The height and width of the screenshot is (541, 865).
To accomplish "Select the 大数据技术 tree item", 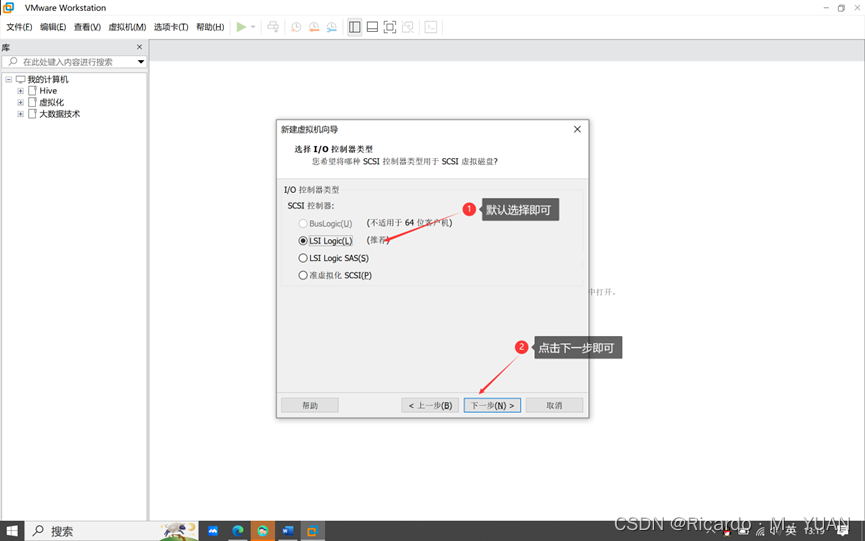I will (x=60, y=114).
